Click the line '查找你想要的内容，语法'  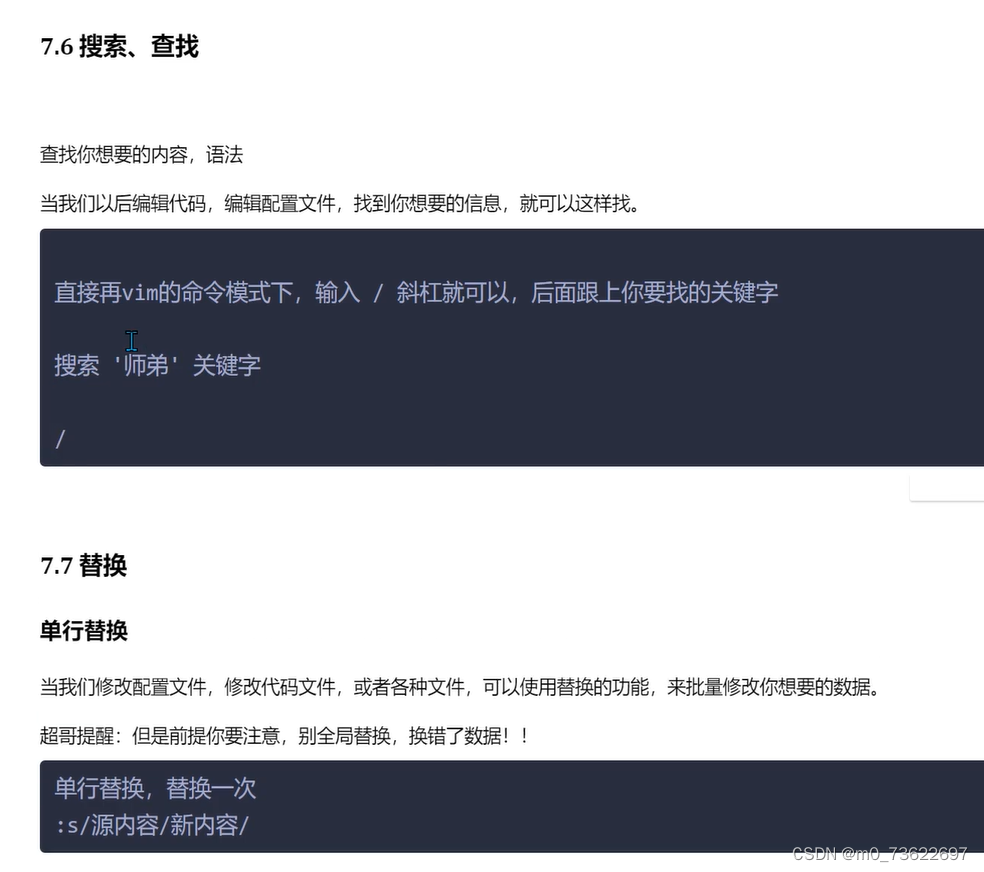141,154
